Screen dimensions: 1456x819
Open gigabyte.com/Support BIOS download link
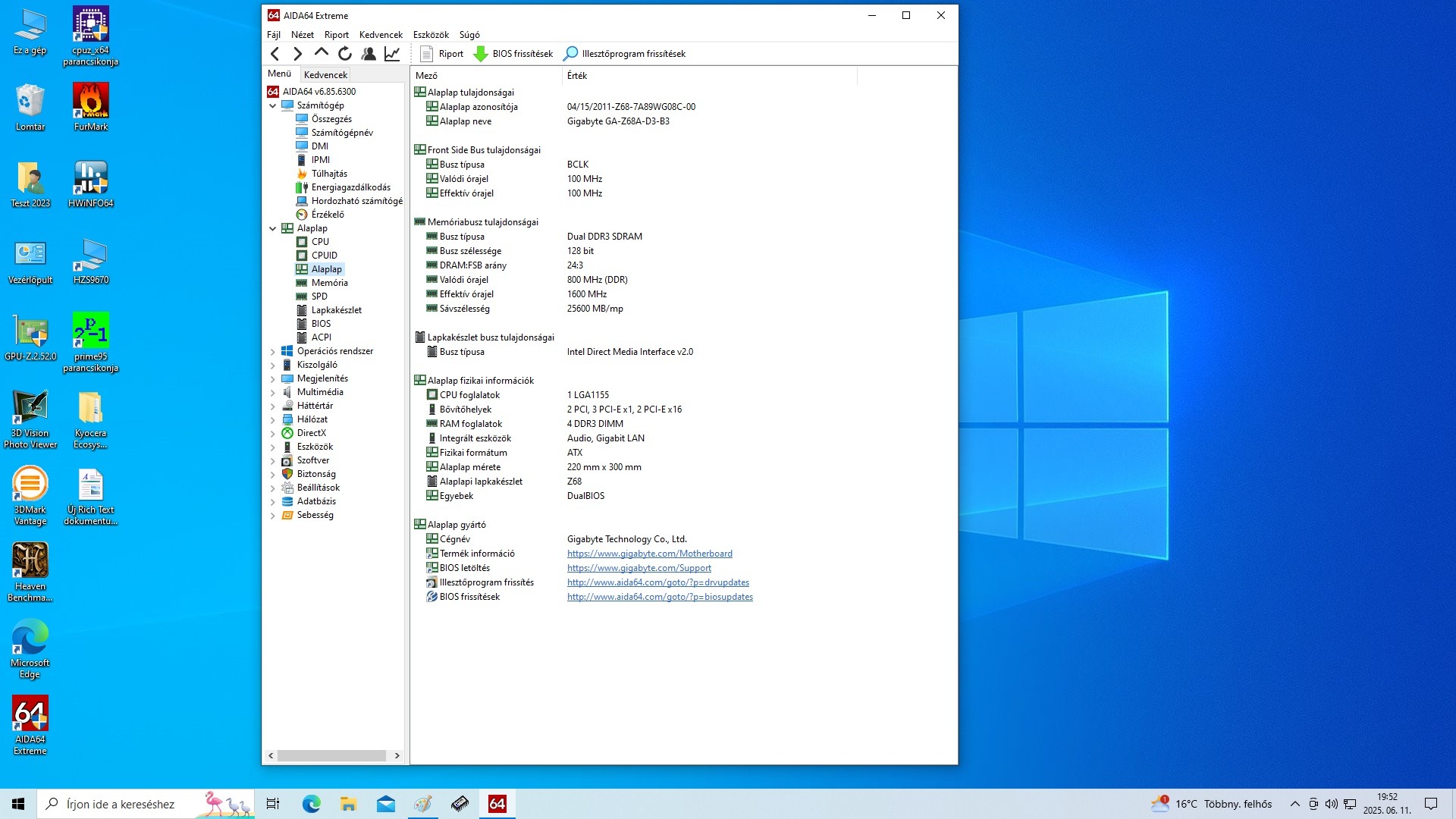coord(639,568)
